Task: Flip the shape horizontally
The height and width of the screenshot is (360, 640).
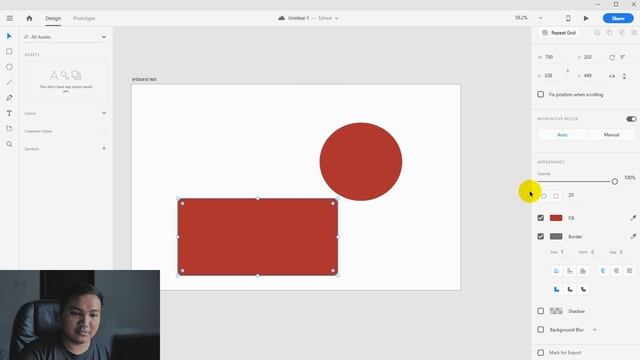Action: pyautogui.click(x=612, y=76)
